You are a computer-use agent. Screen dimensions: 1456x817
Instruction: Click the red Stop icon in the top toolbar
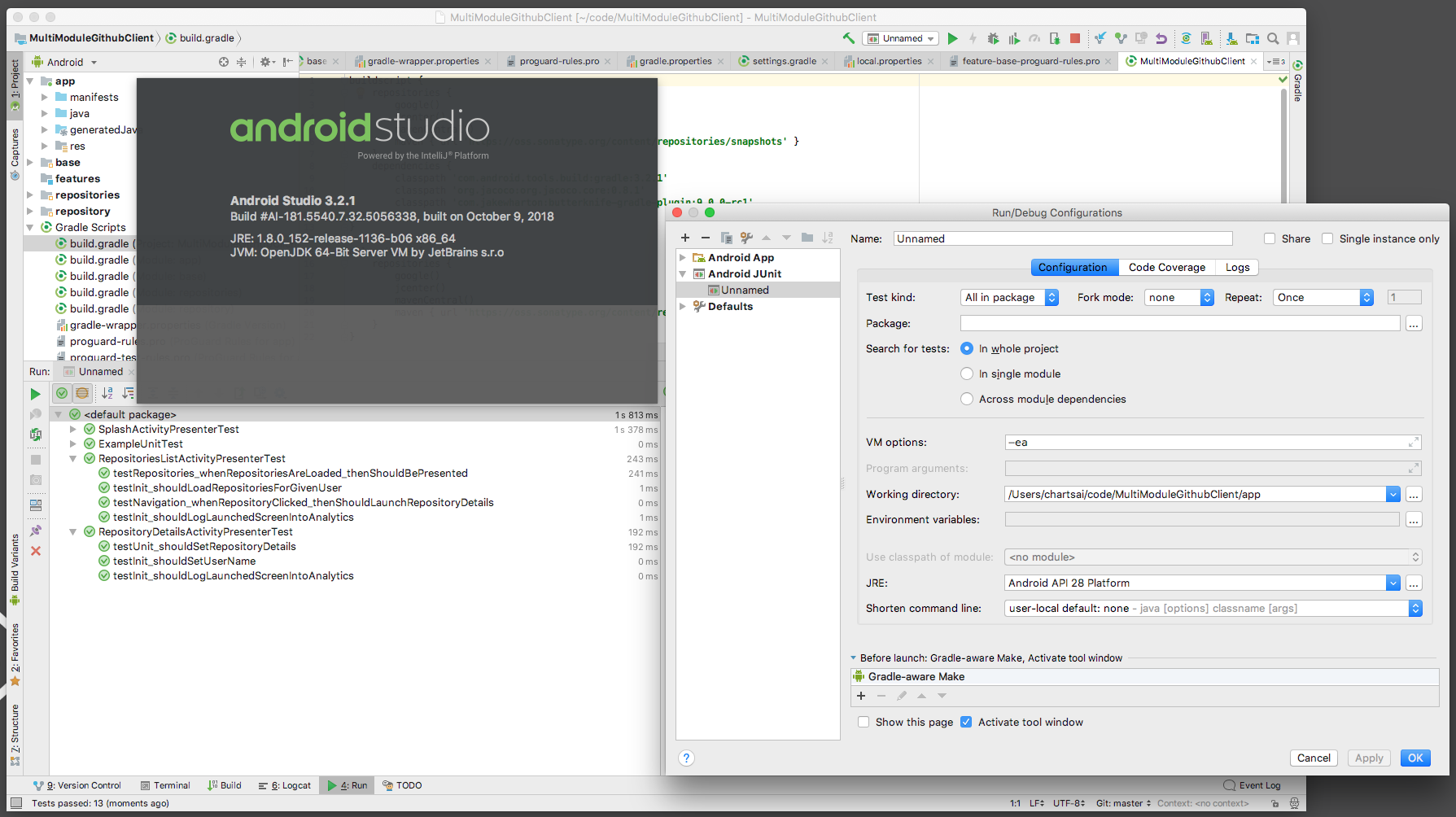pos(1075,38)
